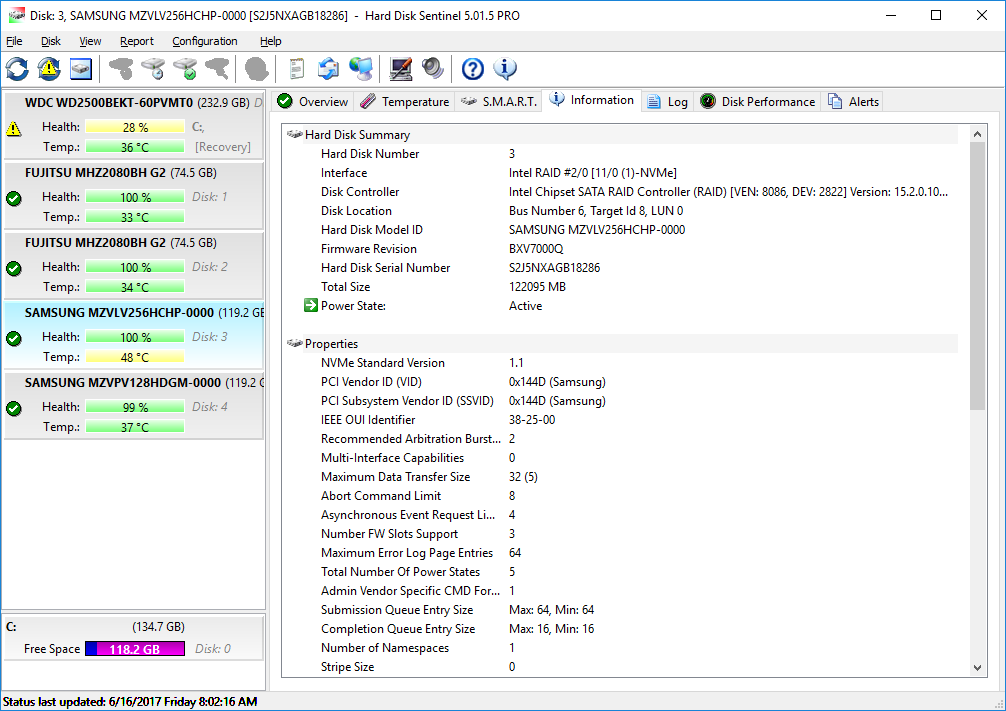The height and width of the screenshot is (711, 1006).
Task: Open the Alerts tab
Action: 853,101
